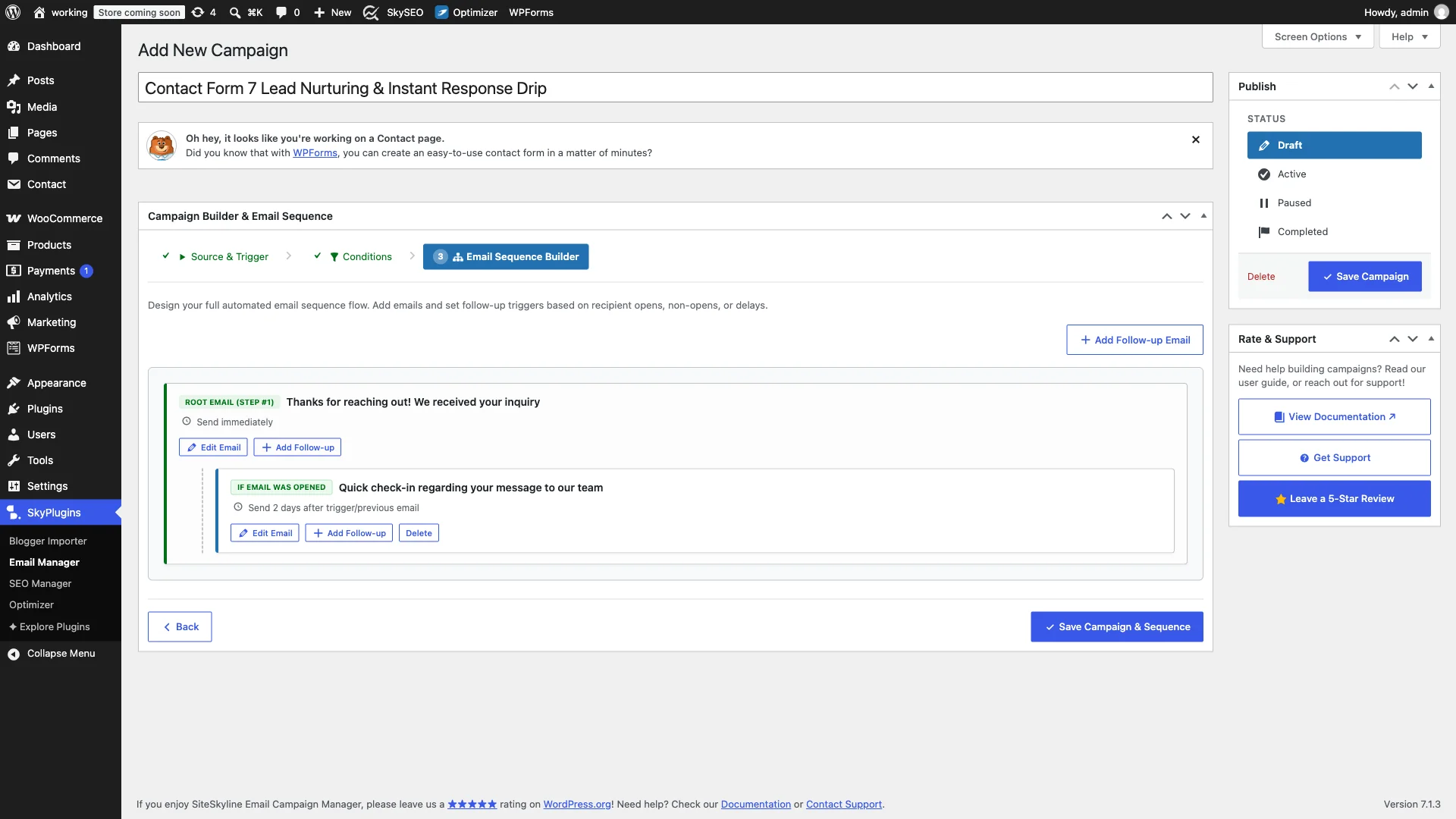Image resolution: width=1456 pixels, height=819 pixels.
Task: Expand the Screen Options dropdown
Action: pos(1317,36)
